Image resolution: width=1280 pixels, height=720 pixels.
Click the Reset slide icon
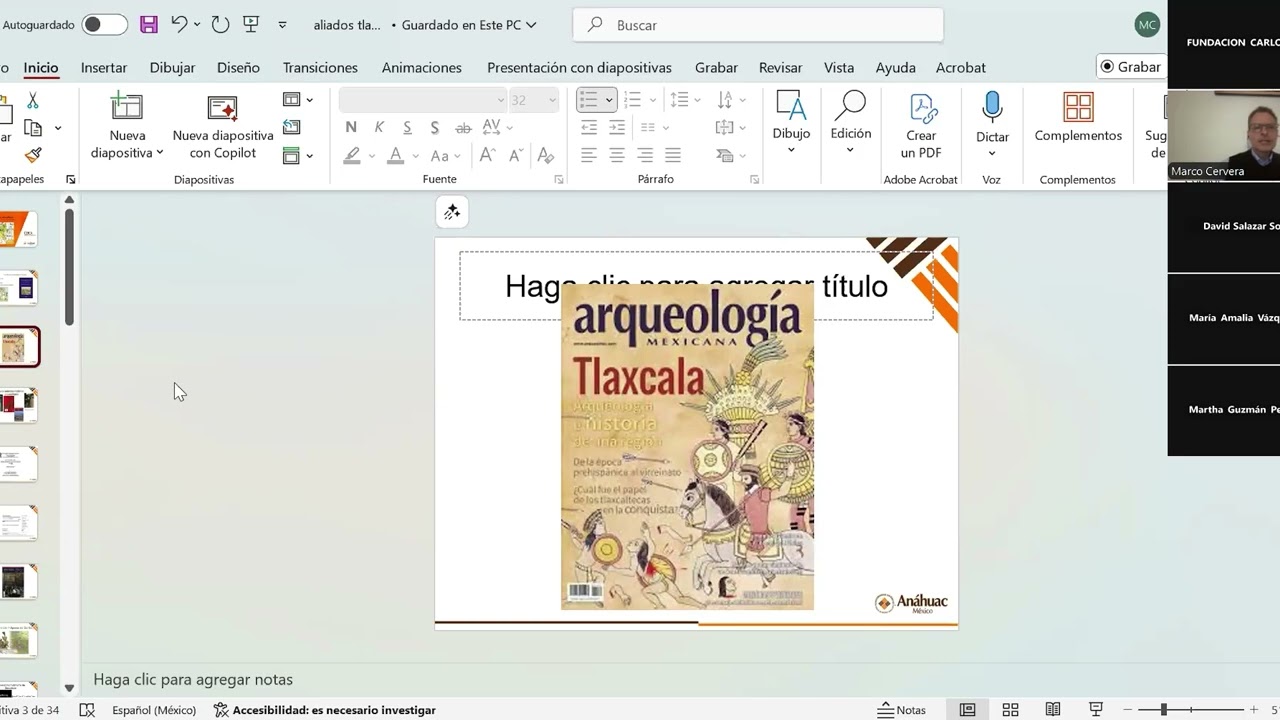coord(291,127)
